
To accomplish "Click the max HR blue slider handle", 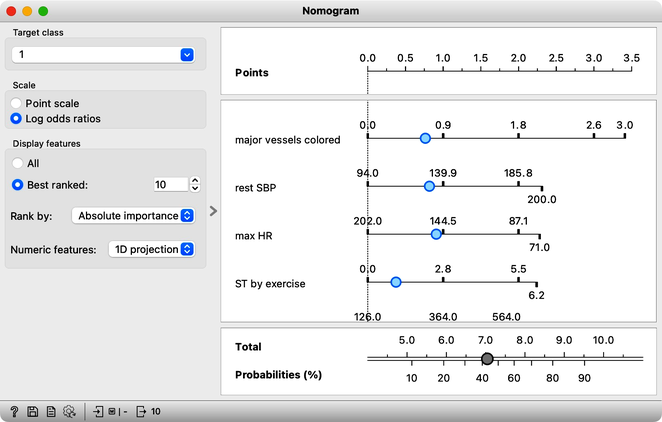I will pos(436,234).
